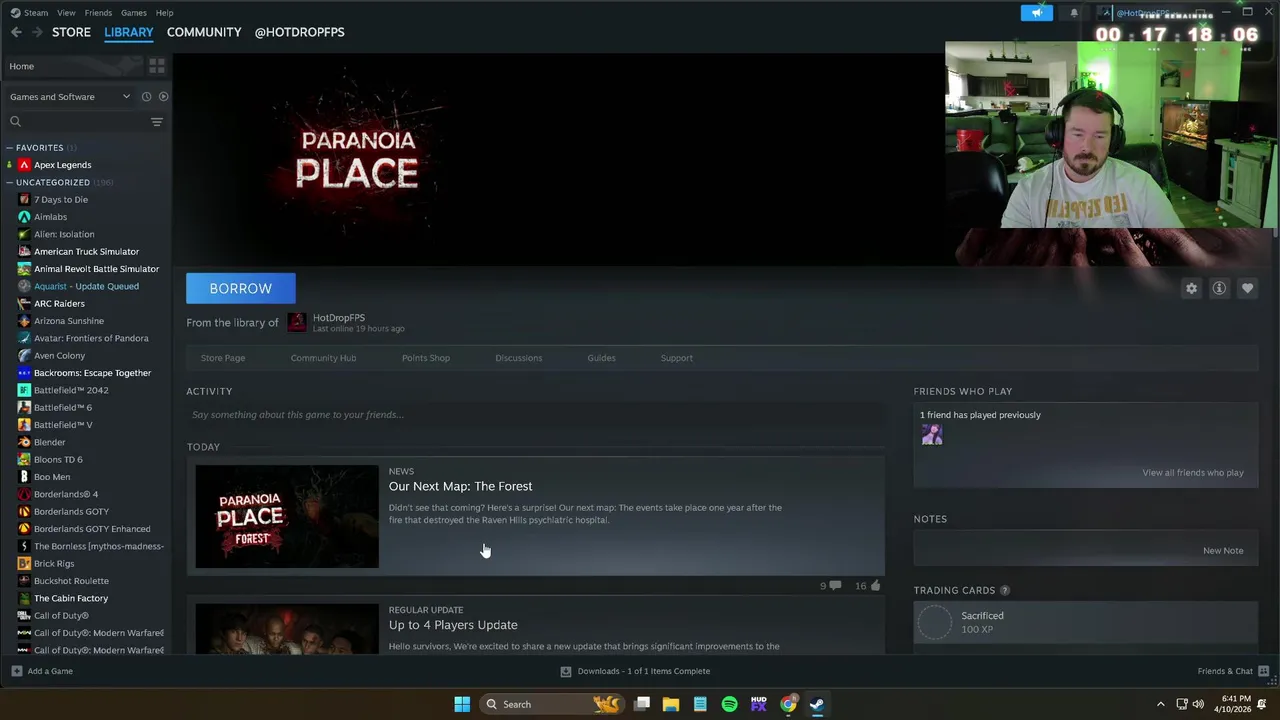Select The Cabin Factory game
The height and width of the screenshot is (720, 1280).
click(x=71, y=598)
